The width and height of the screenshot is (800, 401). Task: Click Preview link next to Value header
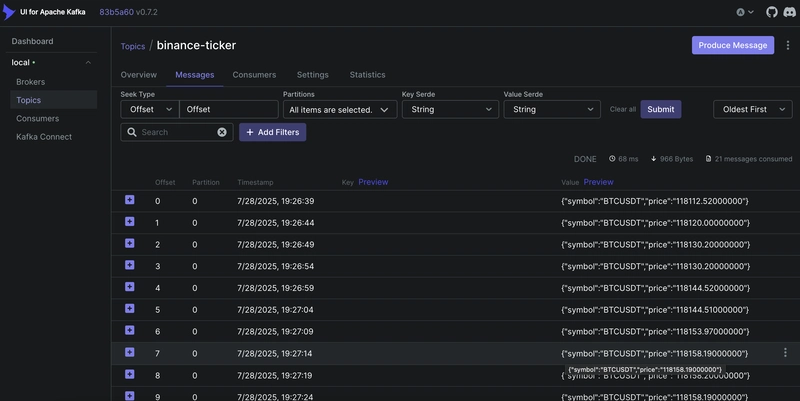coord(598,182)
